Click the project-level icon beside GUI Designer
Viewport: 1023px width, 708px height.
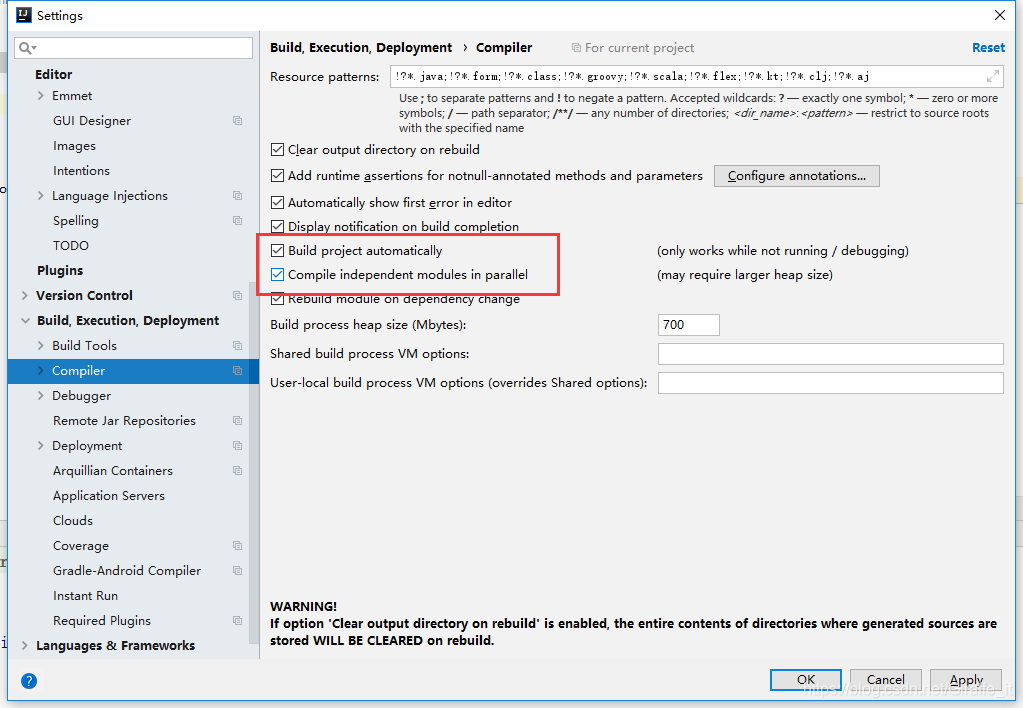(237, 121)
